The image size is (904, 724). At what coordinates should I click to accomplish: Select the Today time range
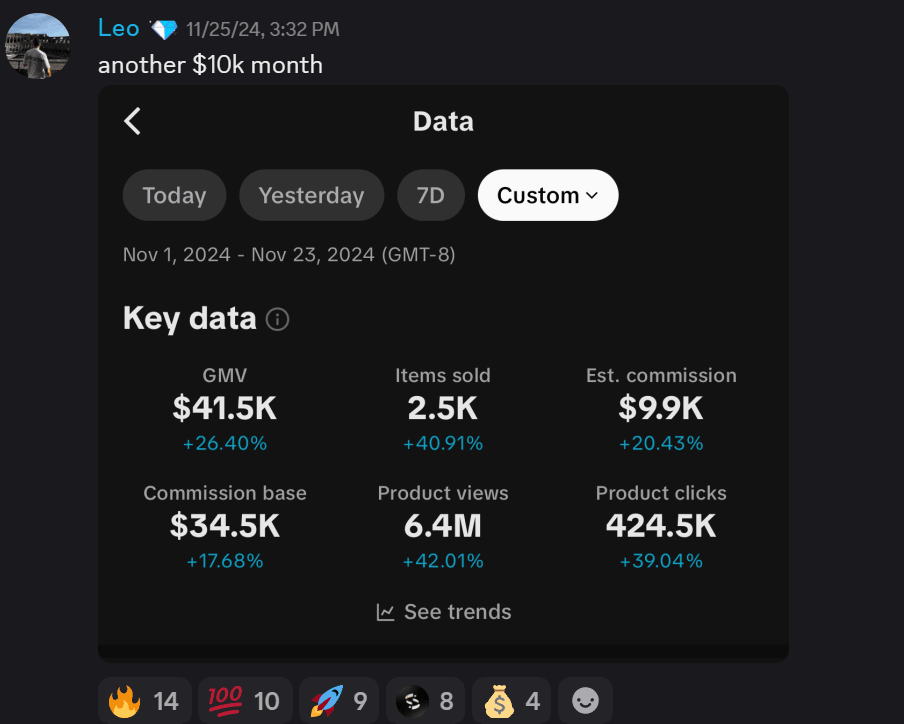click(x=174, y=195)
